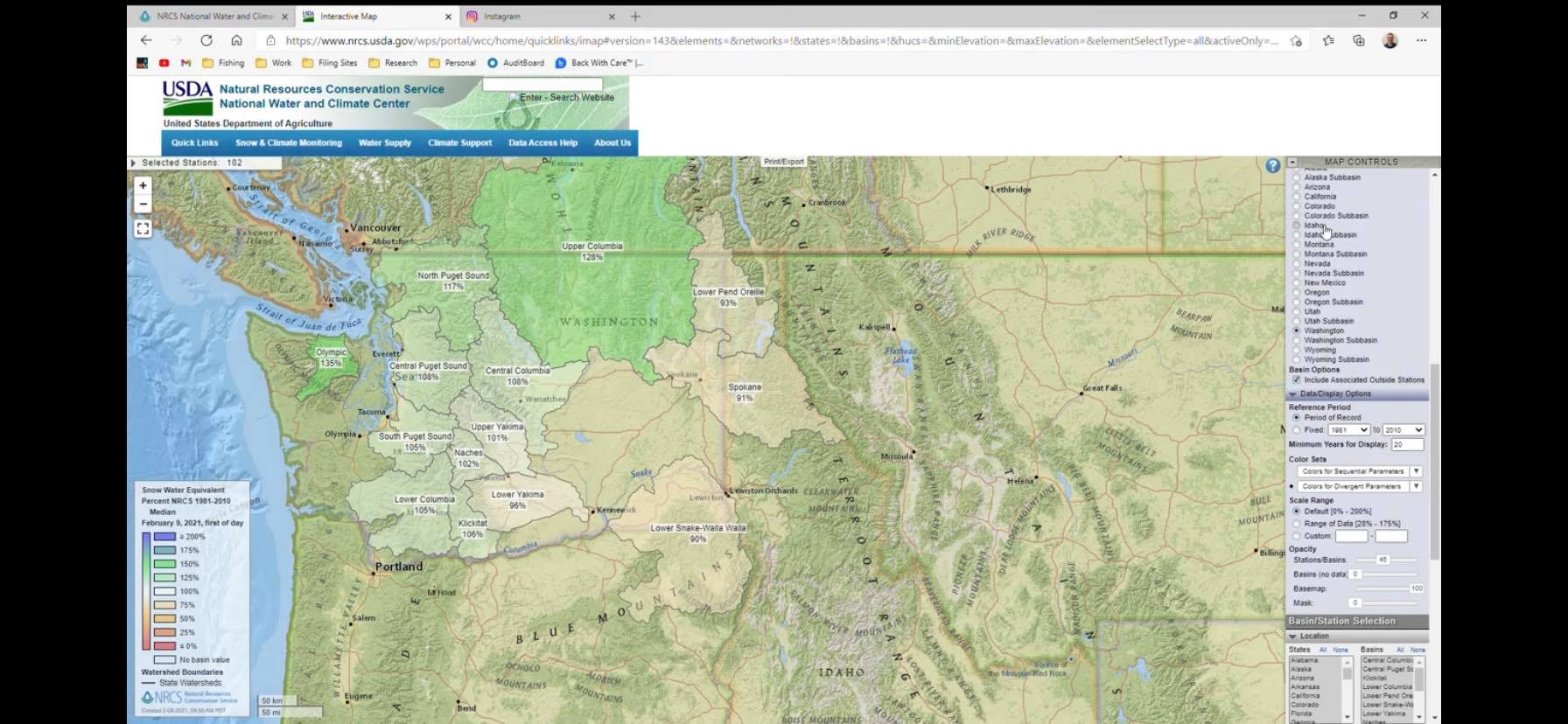Screen dimensions: 1568x724
Task: Zoom out on the map
Action: pyautogui.click(x=143, y=205)
